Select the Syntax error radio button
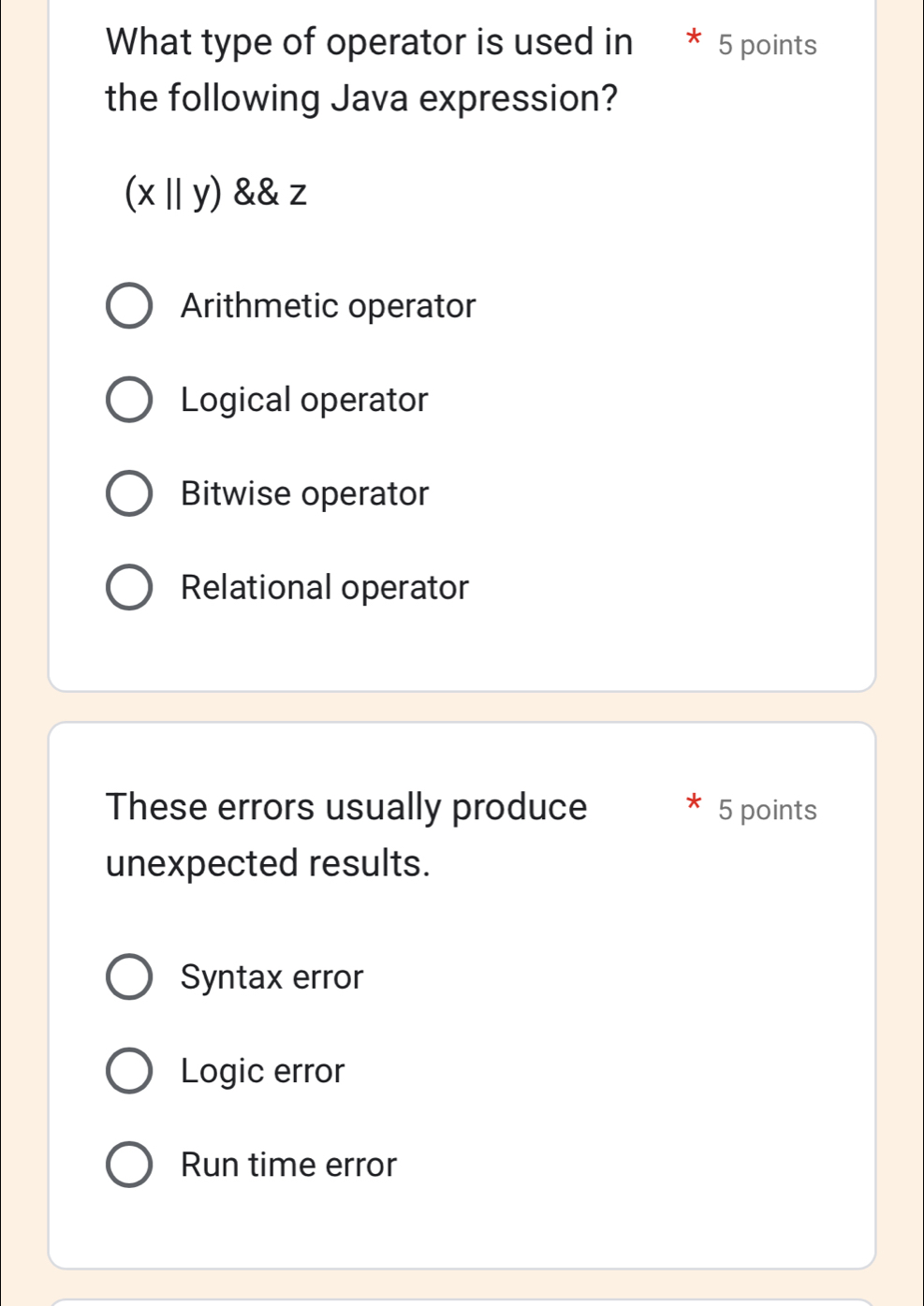Screen dimensions: 924x1306 (129, 977)
